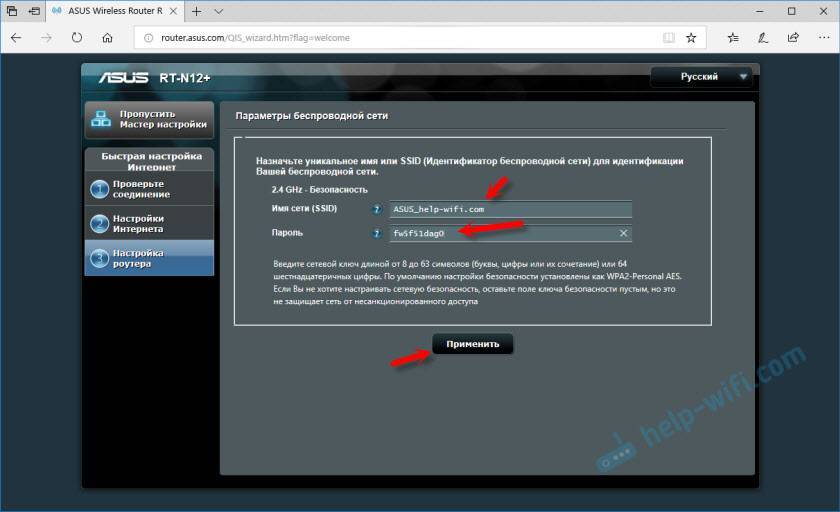Clear the password field with the X icon
Screen dimensions: 840x512
(x=623, y=233)
